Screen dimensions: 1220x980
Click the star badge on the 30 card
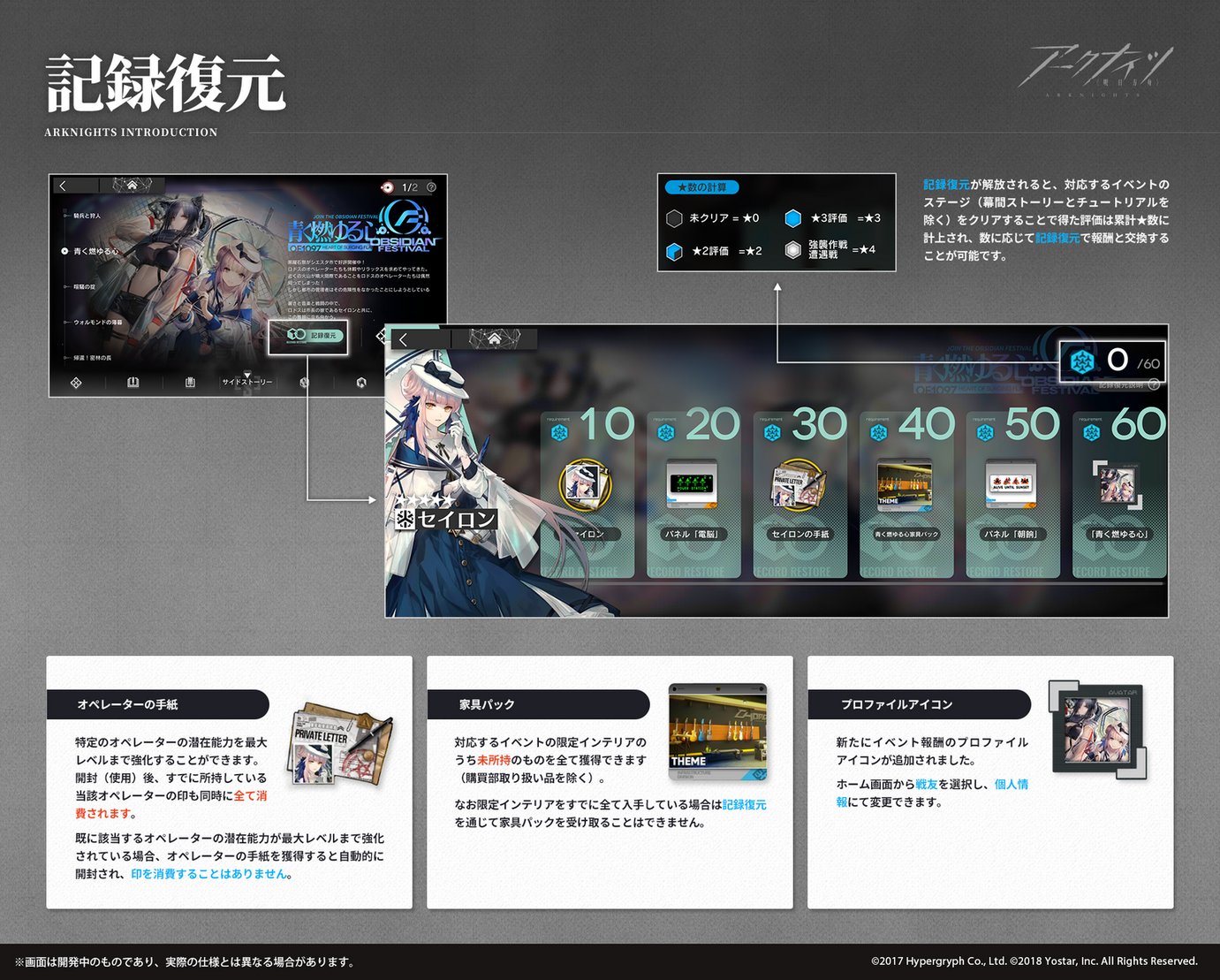tap(772, 432)
